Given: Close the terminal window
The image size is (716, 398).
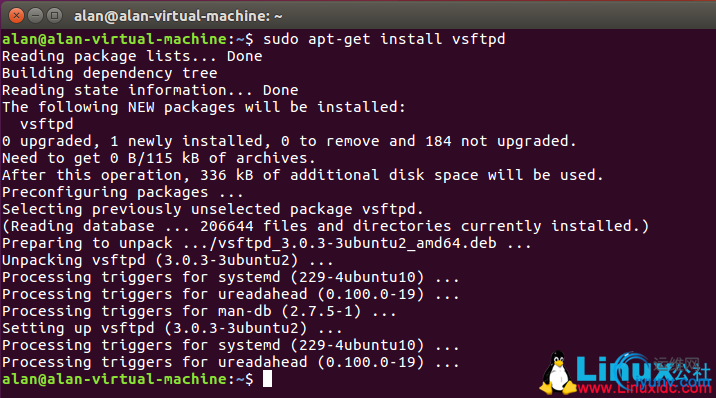Looking at the screenshot, I should 16,16.
